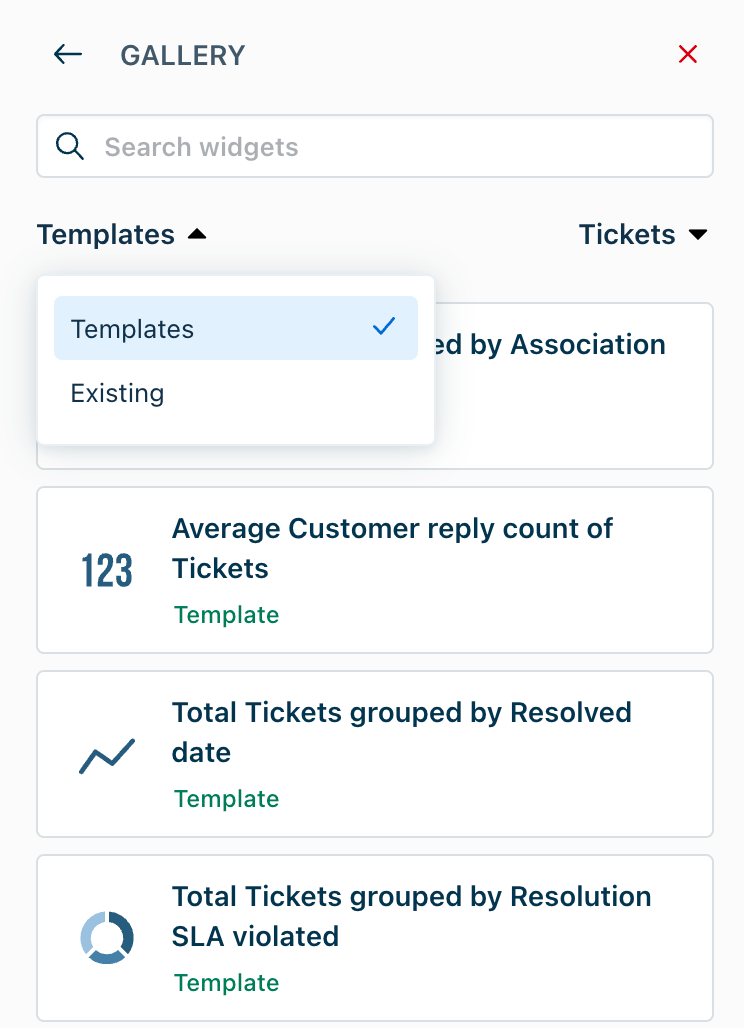Click the back arrow next to Gallery
This screenshot has width=744, height=1028.
pyautogui.click(x=68, y=54)
